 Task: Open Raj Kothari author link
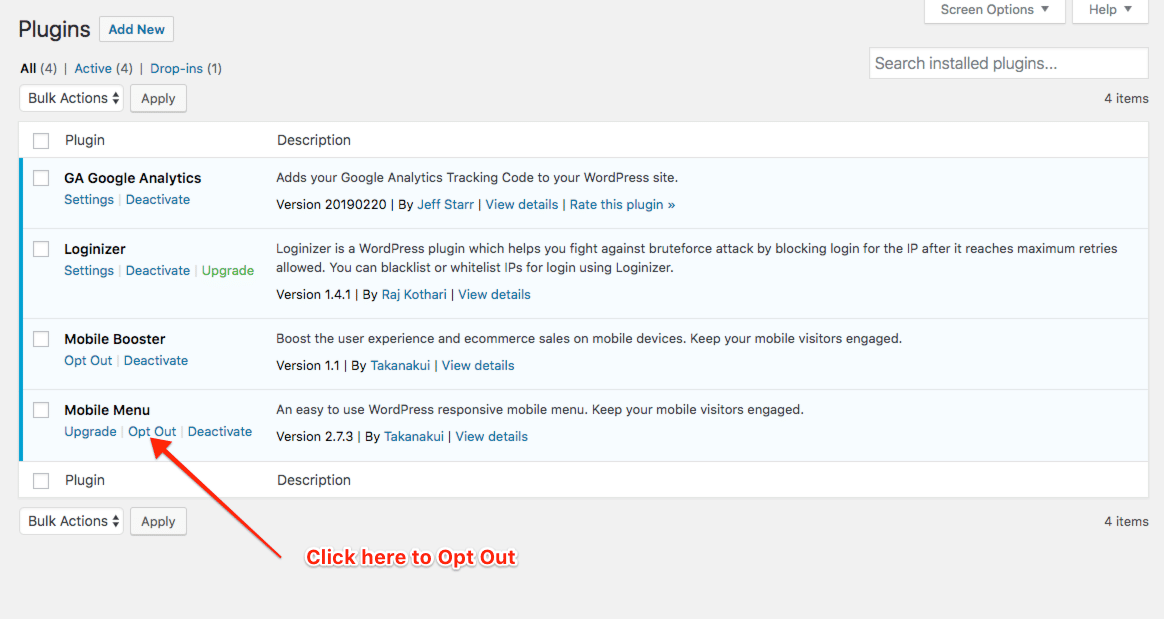(414, 295)
